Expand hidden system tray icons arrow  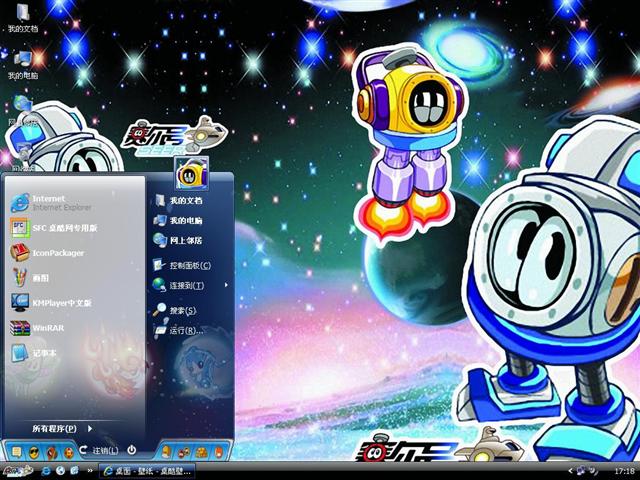click(571, 471)
